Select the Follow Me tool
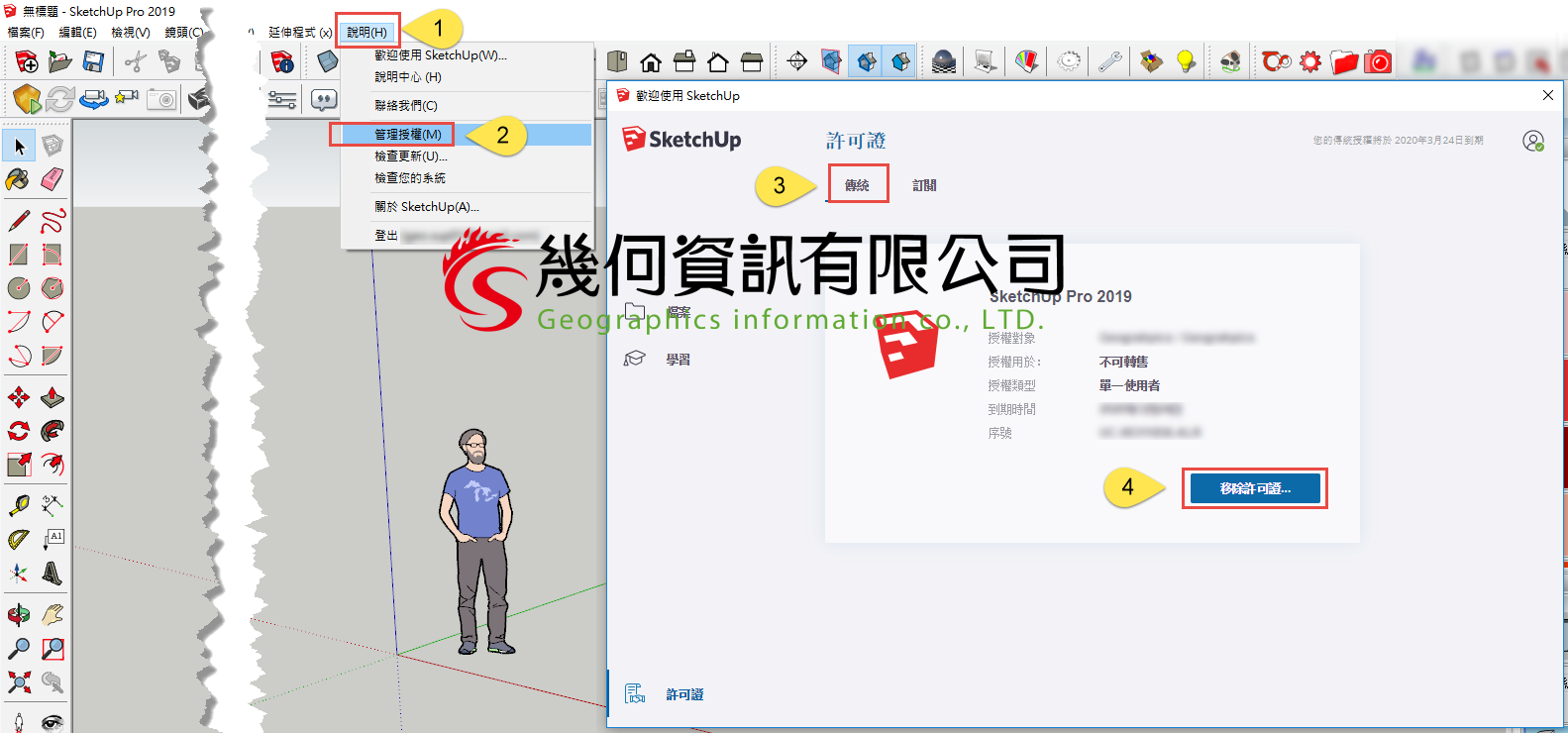1568x733 pixels. 52,431
